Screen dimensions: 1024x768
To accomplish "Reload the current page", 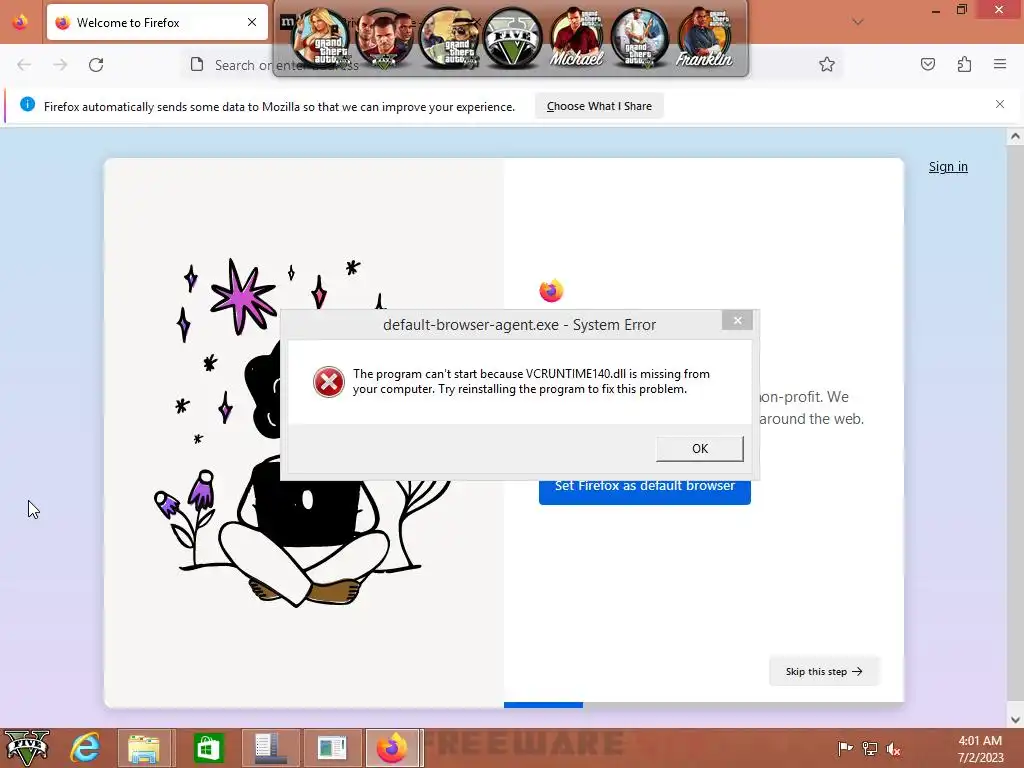I will point(96,65).
